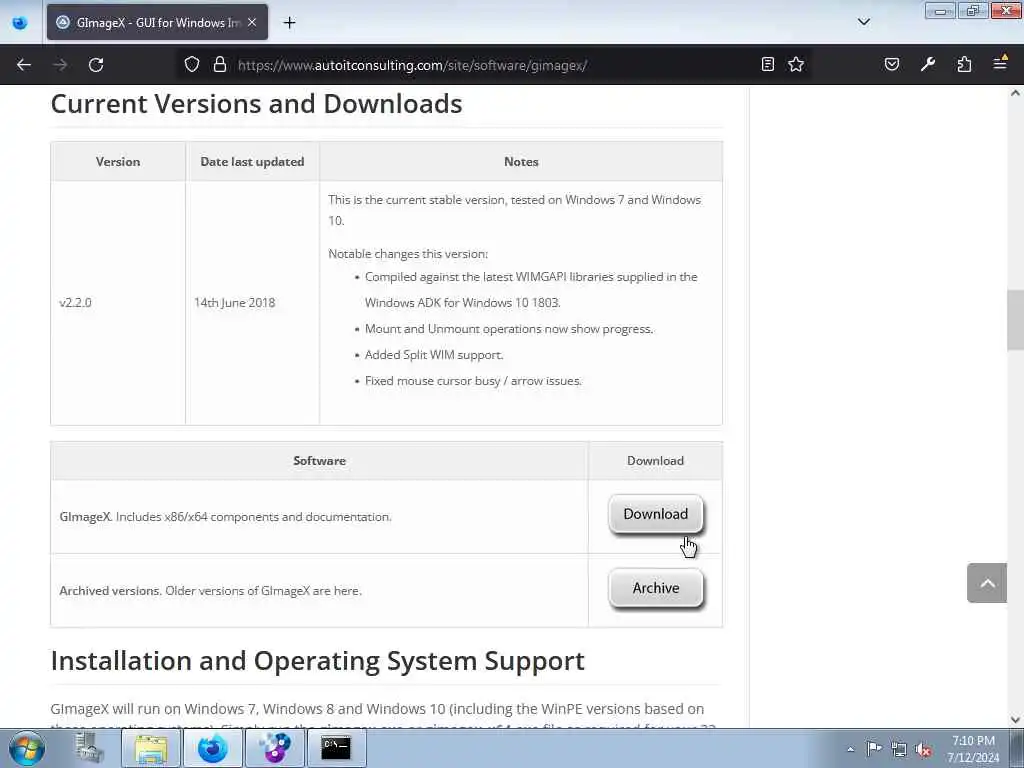Click the 'Date last updated' column header

click(x=252, y=161)
